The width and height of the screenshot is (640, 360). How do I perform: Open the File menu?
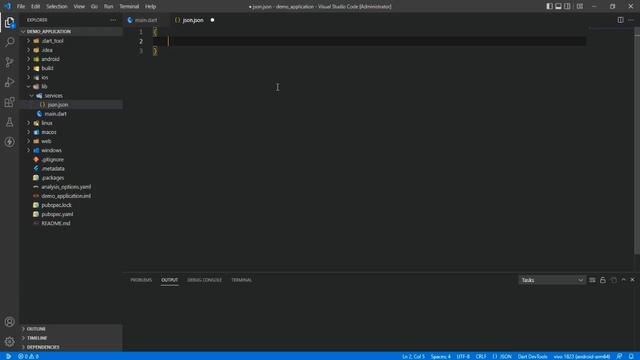[21, 7]
